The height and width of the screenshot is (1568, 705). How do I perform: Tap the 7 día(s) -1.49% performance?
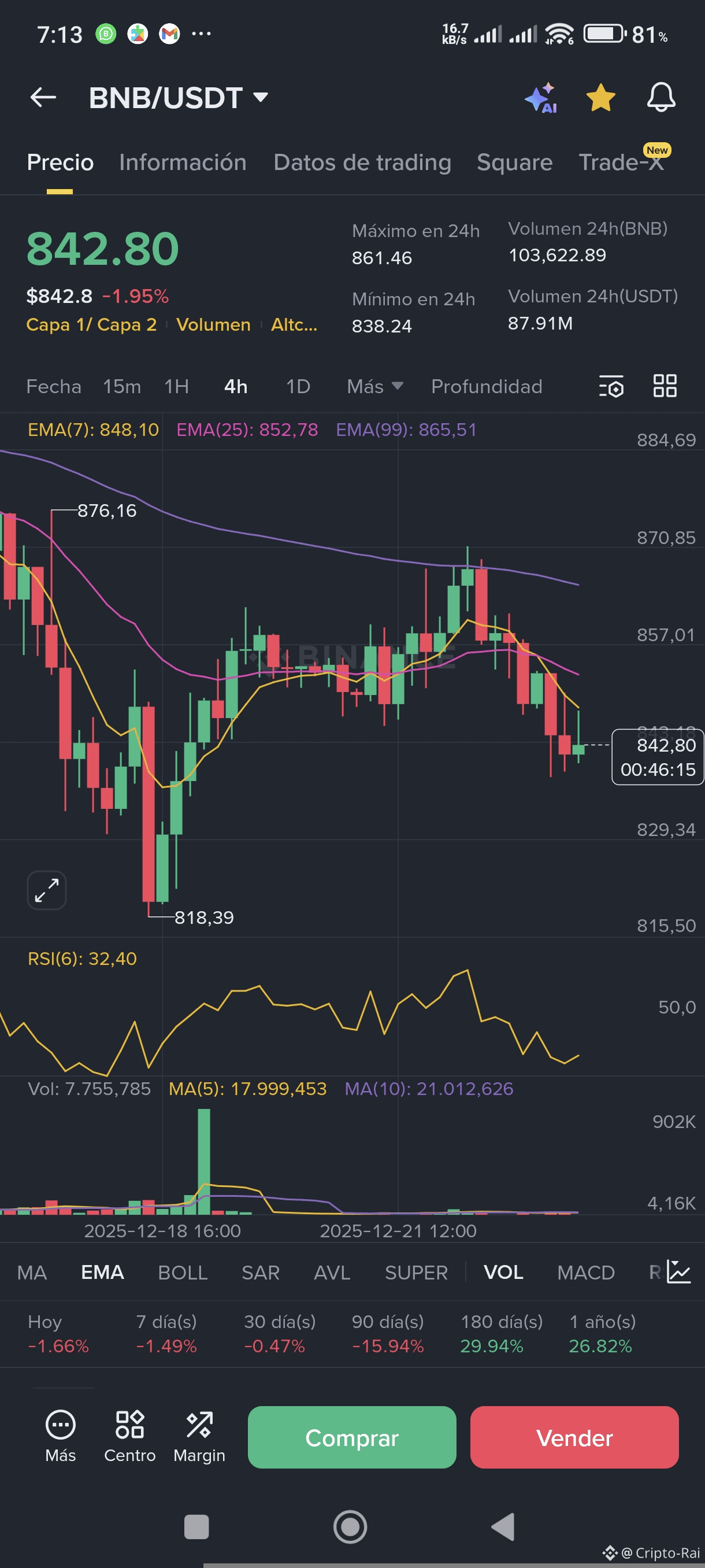166,1334
